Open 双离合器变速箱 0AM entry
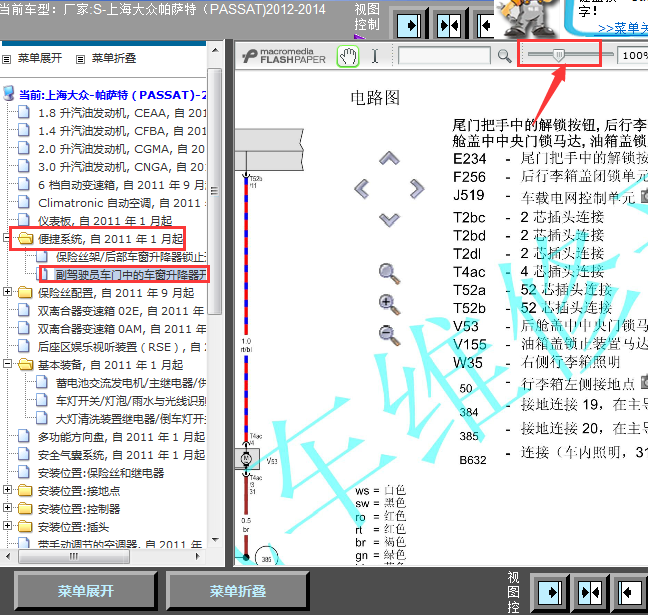The height and width of the screenshot is (615, 648). pyautogui.click(x=122, y=329)
